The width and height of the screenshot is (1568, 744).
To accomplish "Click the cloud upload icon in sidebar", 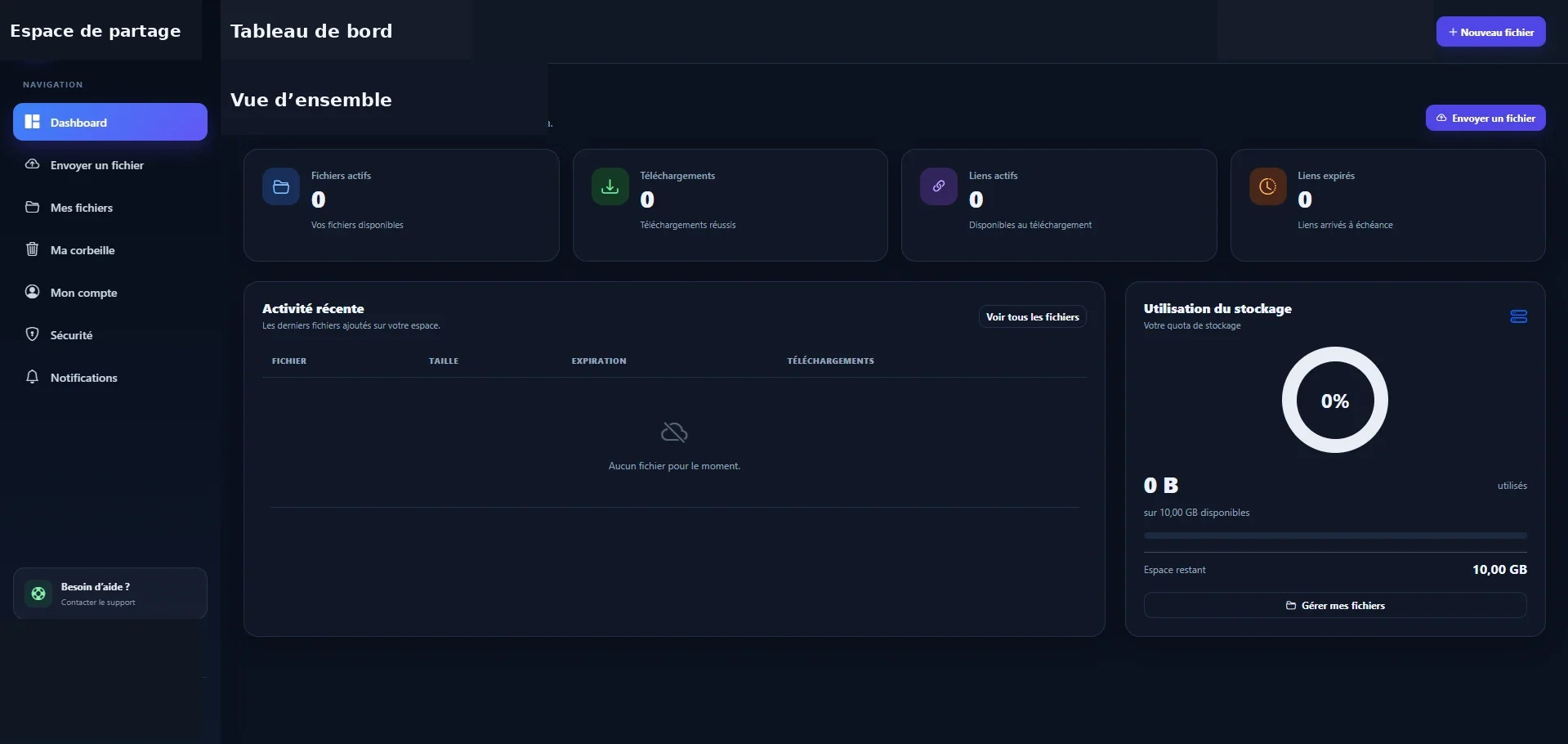I will coord(33,164).
